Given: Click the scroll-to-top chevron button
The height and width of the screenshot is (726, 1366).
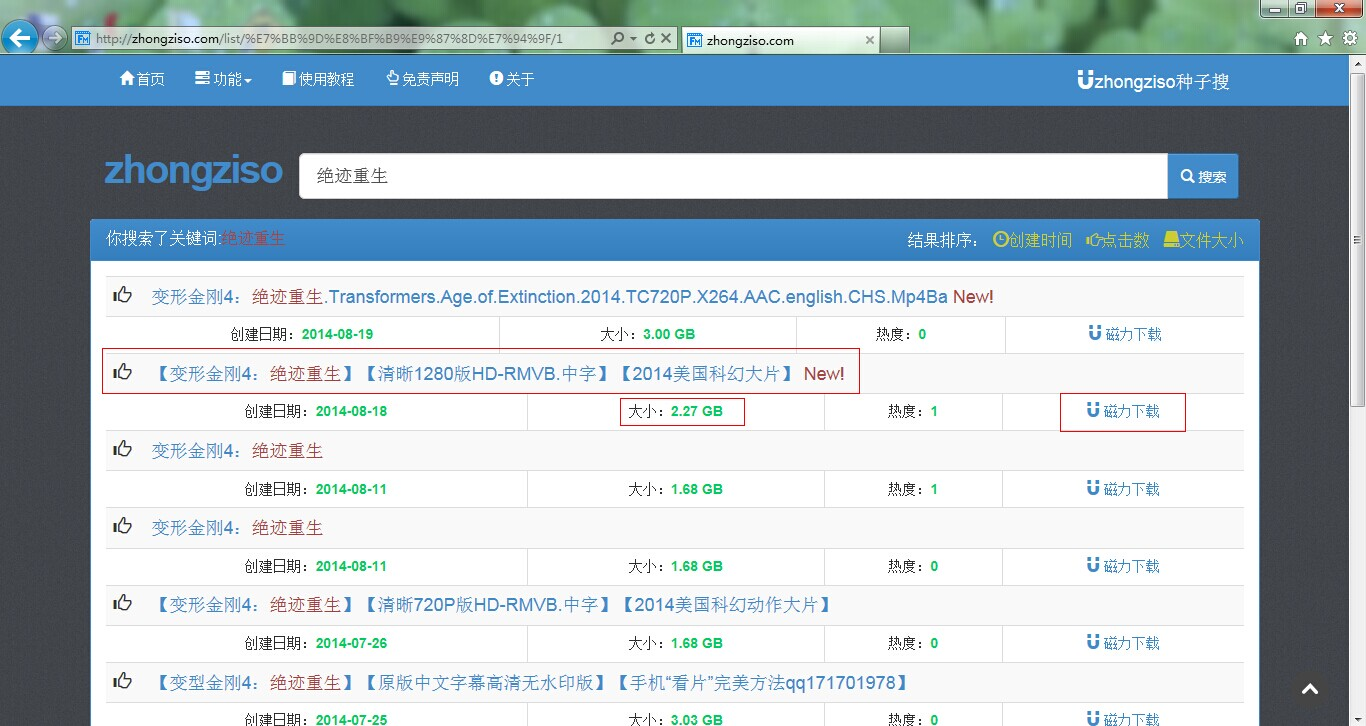Looking at the screenshot, I should [x=1310, y=689].
